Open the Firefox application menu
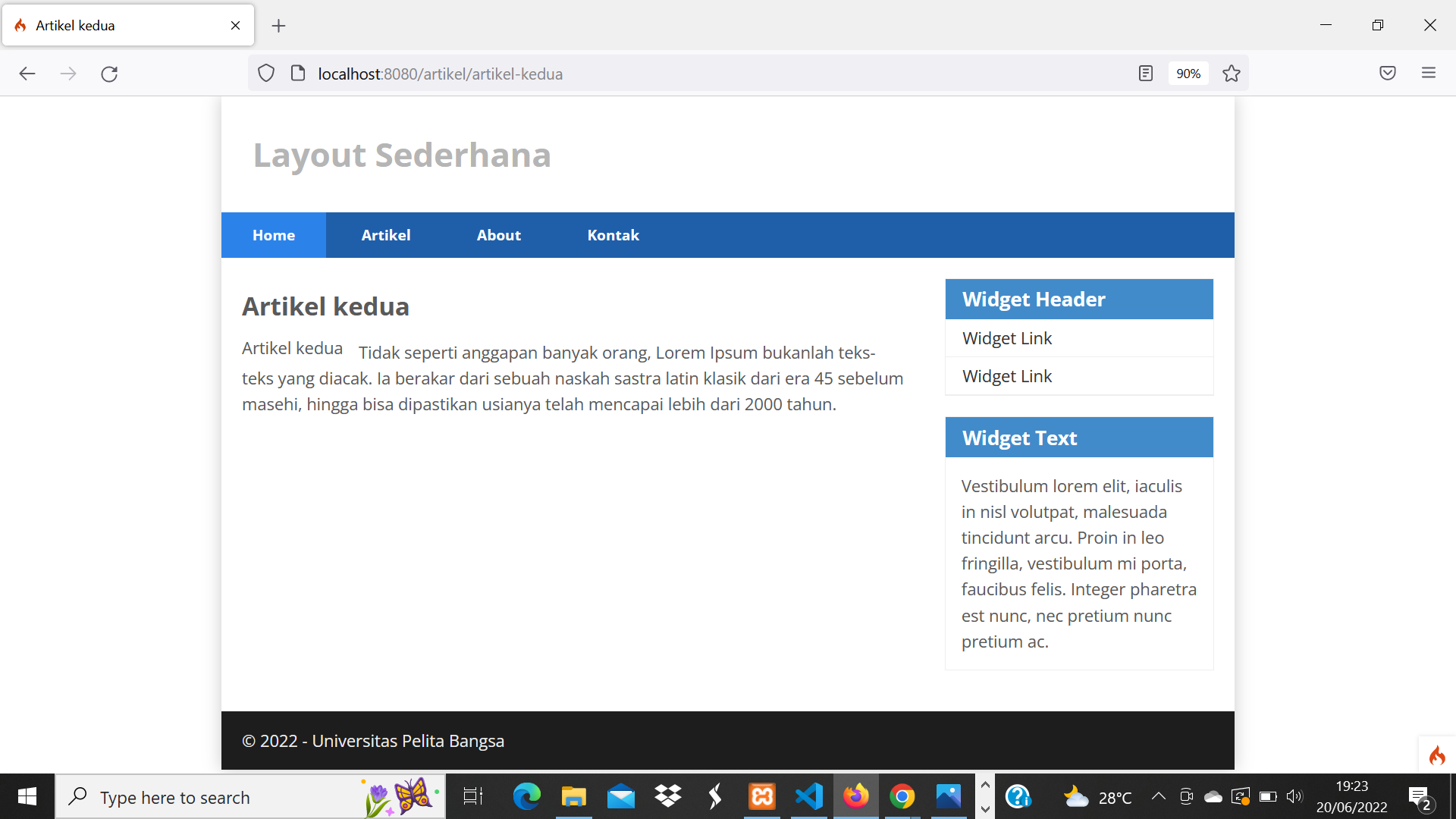1456x819 pixels. (1429, 73)
